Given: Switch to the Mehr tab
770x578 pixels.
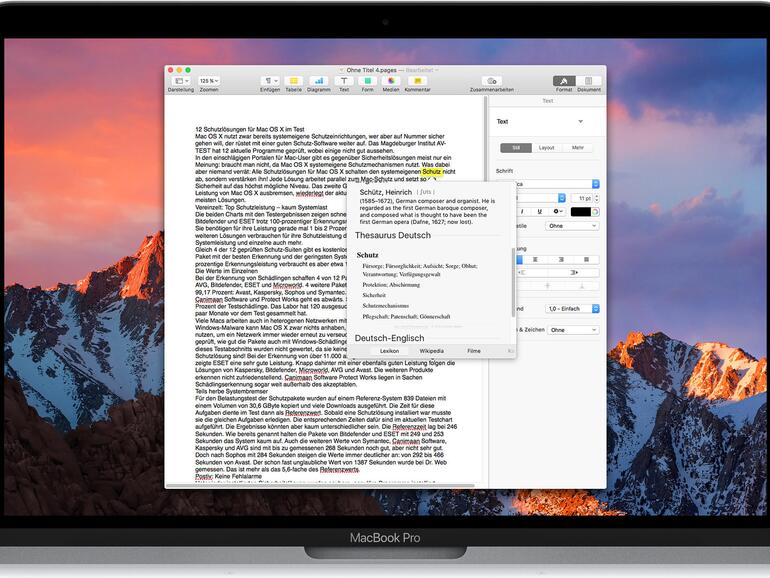Looking at the screenshot, I should (578, 148).
